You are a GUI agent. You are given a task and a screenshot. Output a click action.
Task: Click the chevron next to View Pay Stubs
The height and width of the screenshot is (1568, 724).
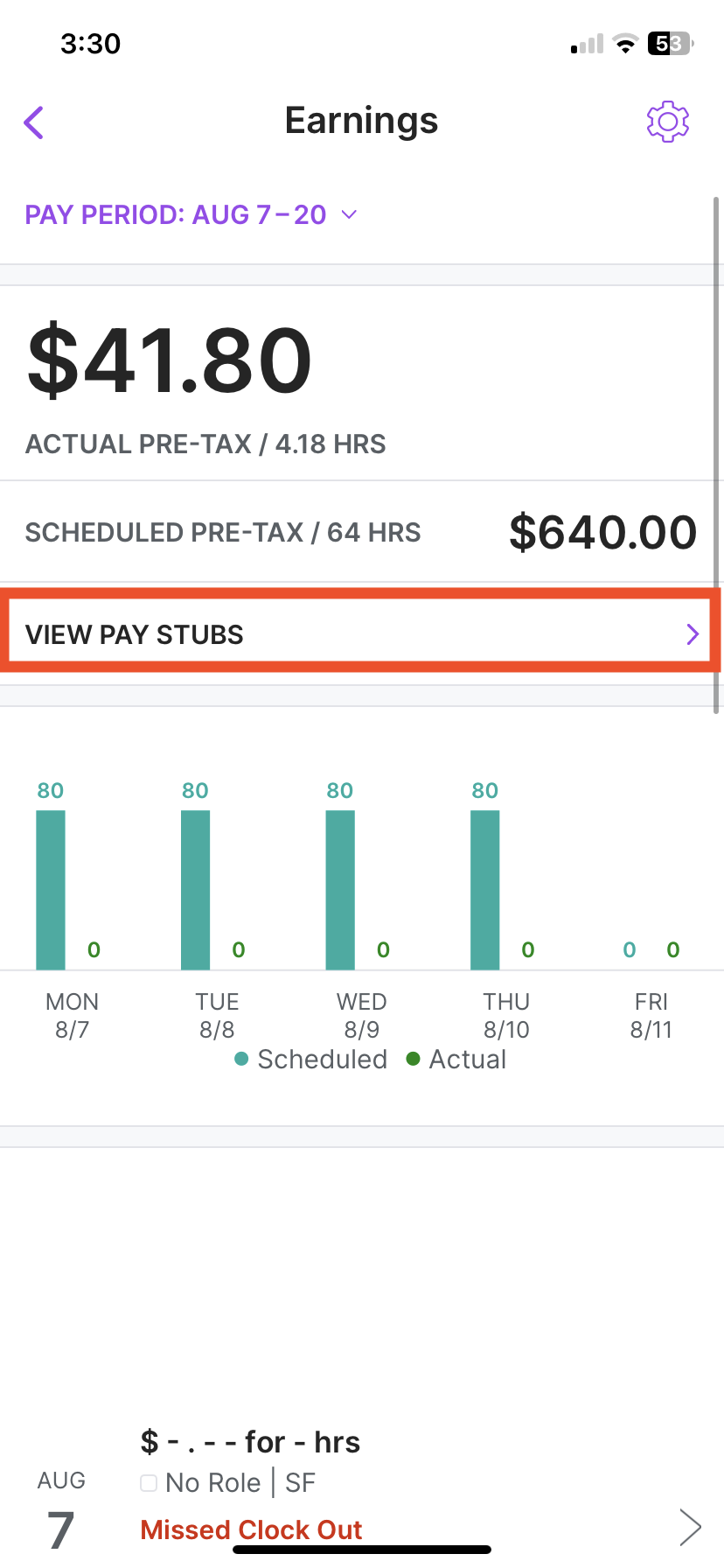(693, 633)
